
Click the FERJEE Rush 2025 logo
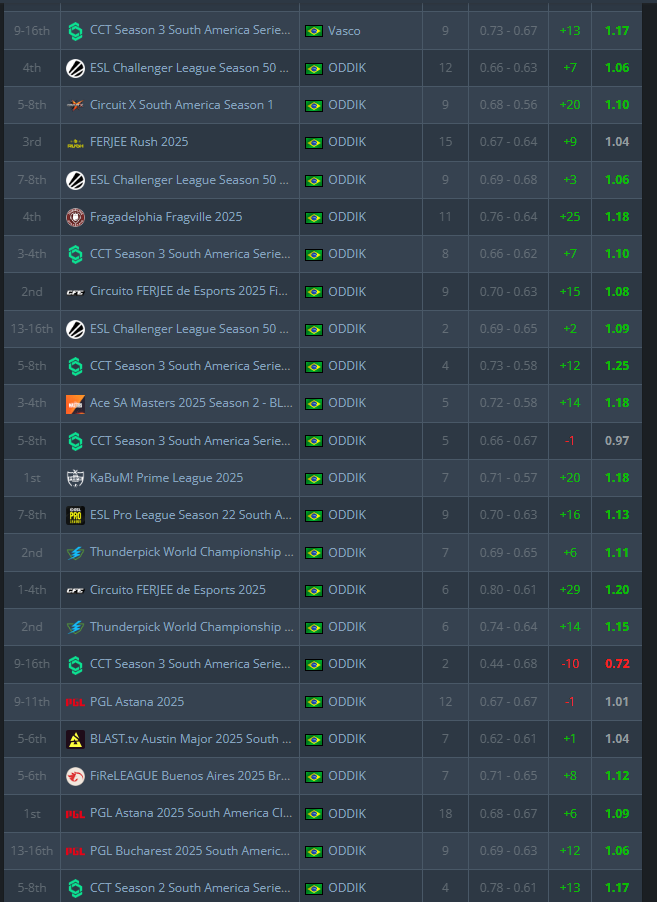click(75, 143)
